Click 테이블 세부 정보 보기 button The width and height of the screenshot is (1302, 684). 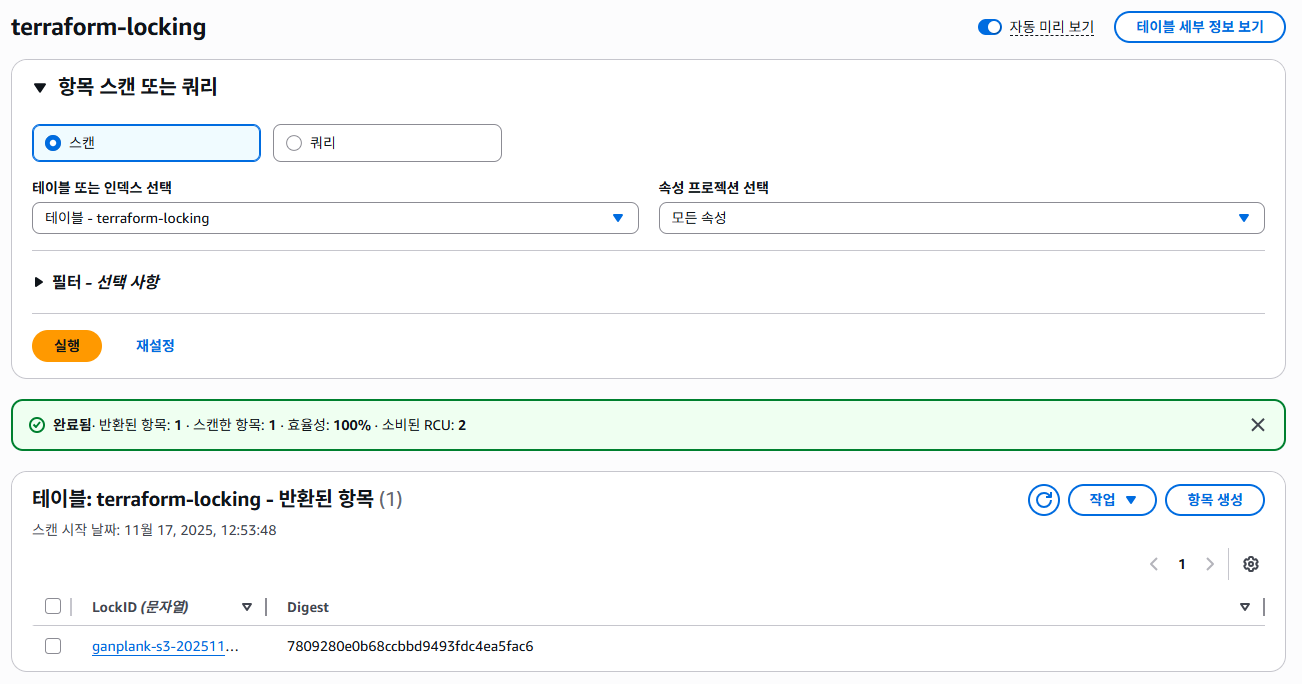point(1200,27)
